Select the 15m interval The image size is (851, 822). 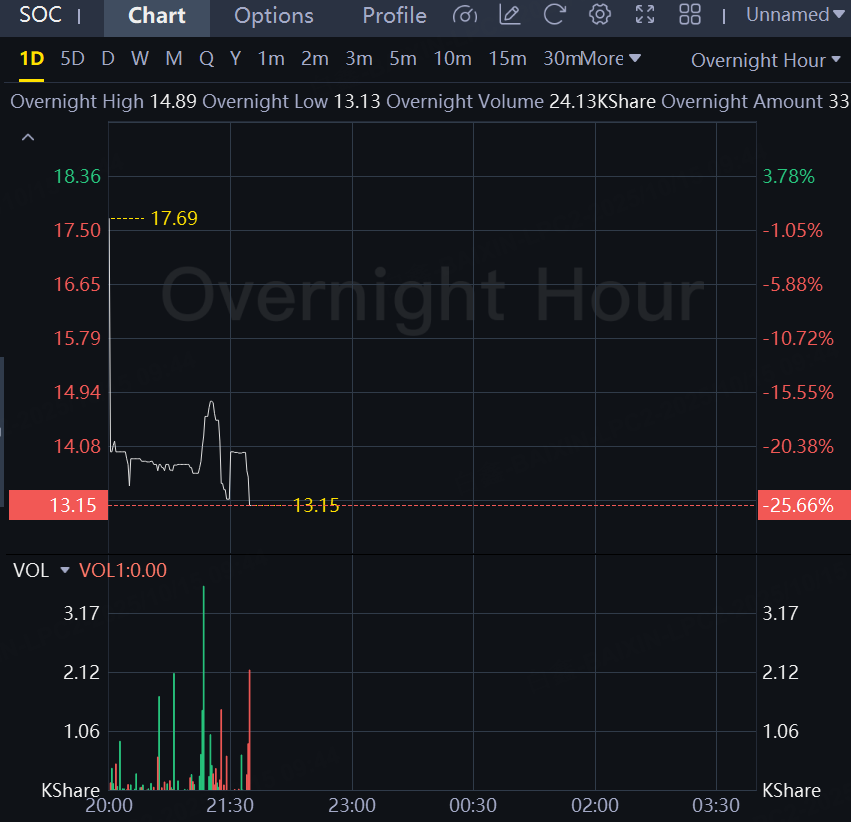[x=507, y=58]
